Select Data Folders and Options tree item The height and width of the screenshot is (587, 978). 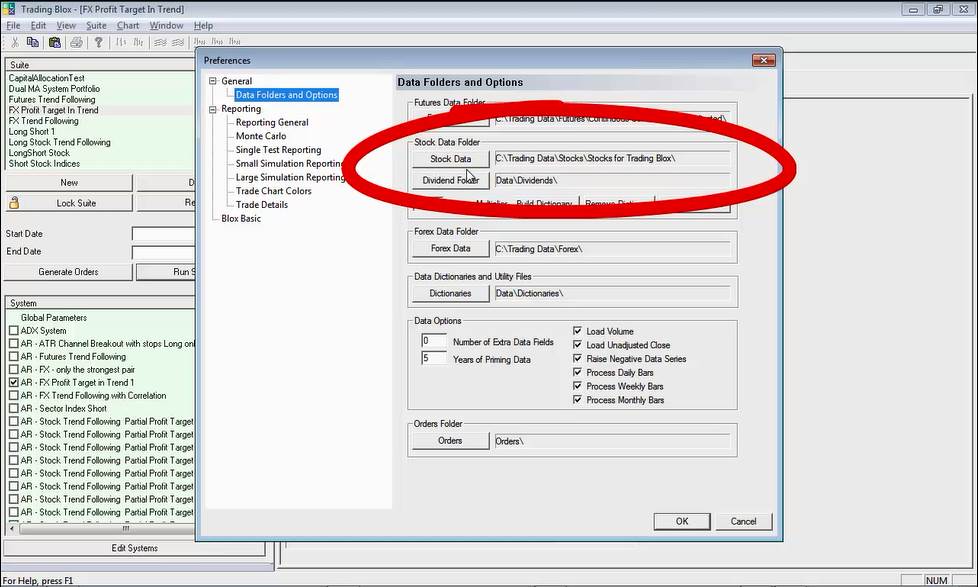[286, 95]
